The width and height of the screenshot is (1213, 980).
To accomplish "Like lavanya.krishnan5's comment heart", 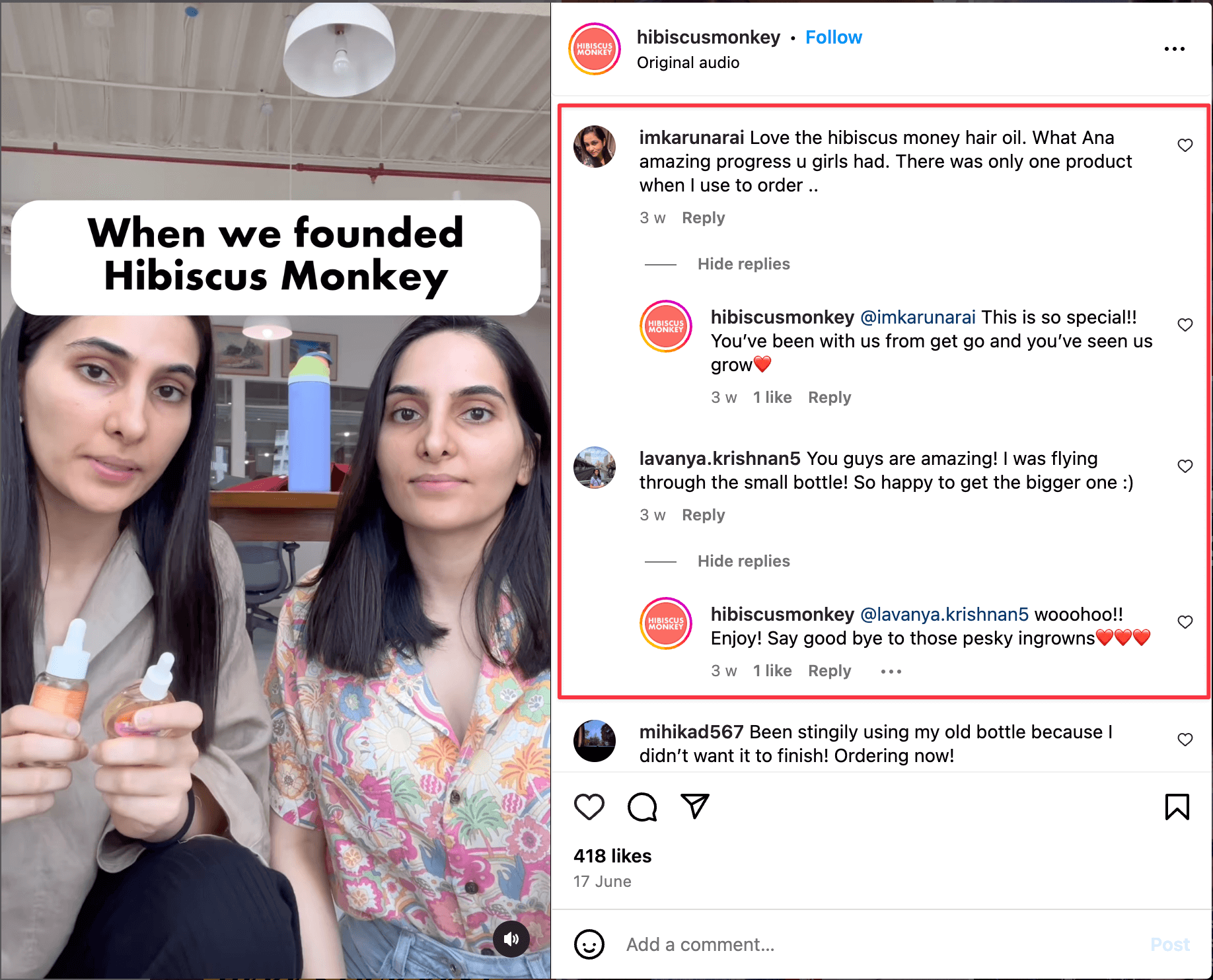I will pos(1185,466).
